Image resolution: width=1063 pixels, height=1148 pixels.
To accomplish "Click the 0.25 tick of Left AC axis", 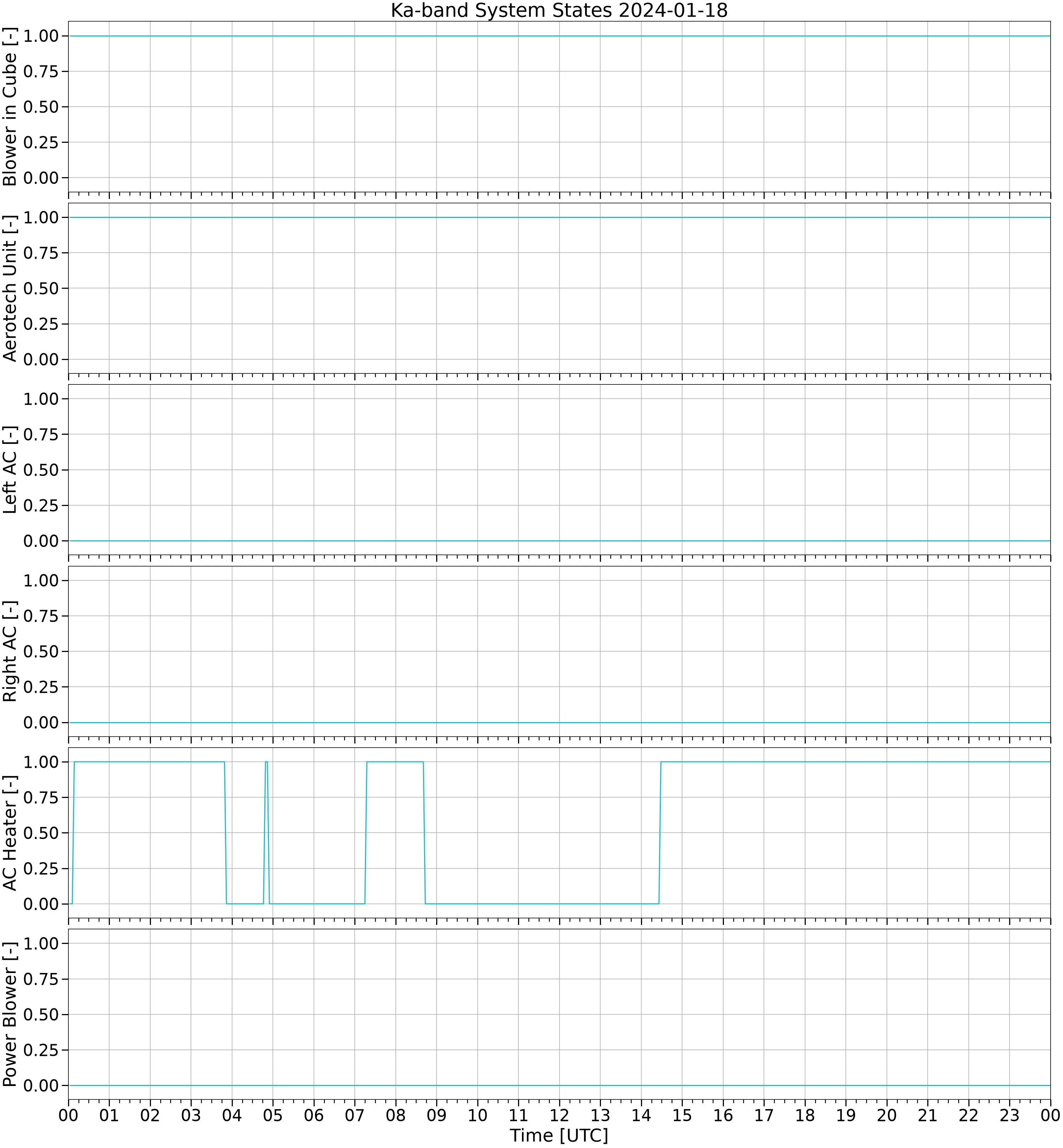I will pos(41,506).
